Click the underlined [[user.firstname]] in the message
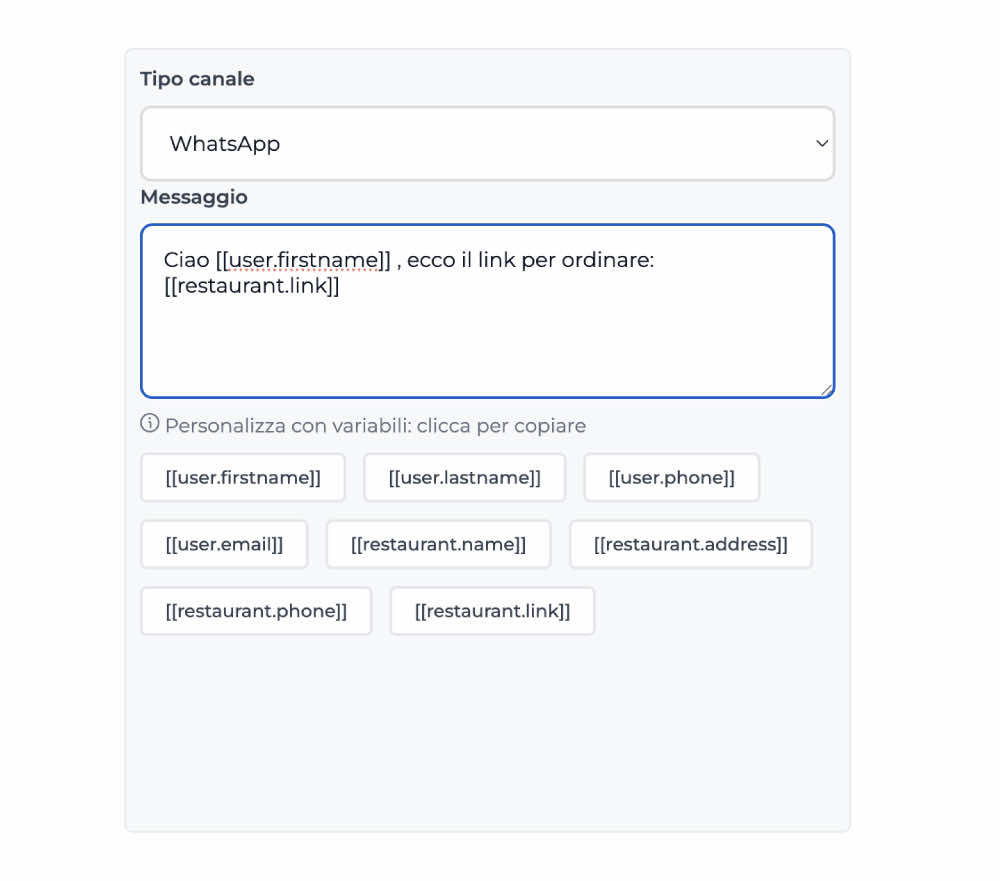The image size is (1000, 881). tap(302, 260)
